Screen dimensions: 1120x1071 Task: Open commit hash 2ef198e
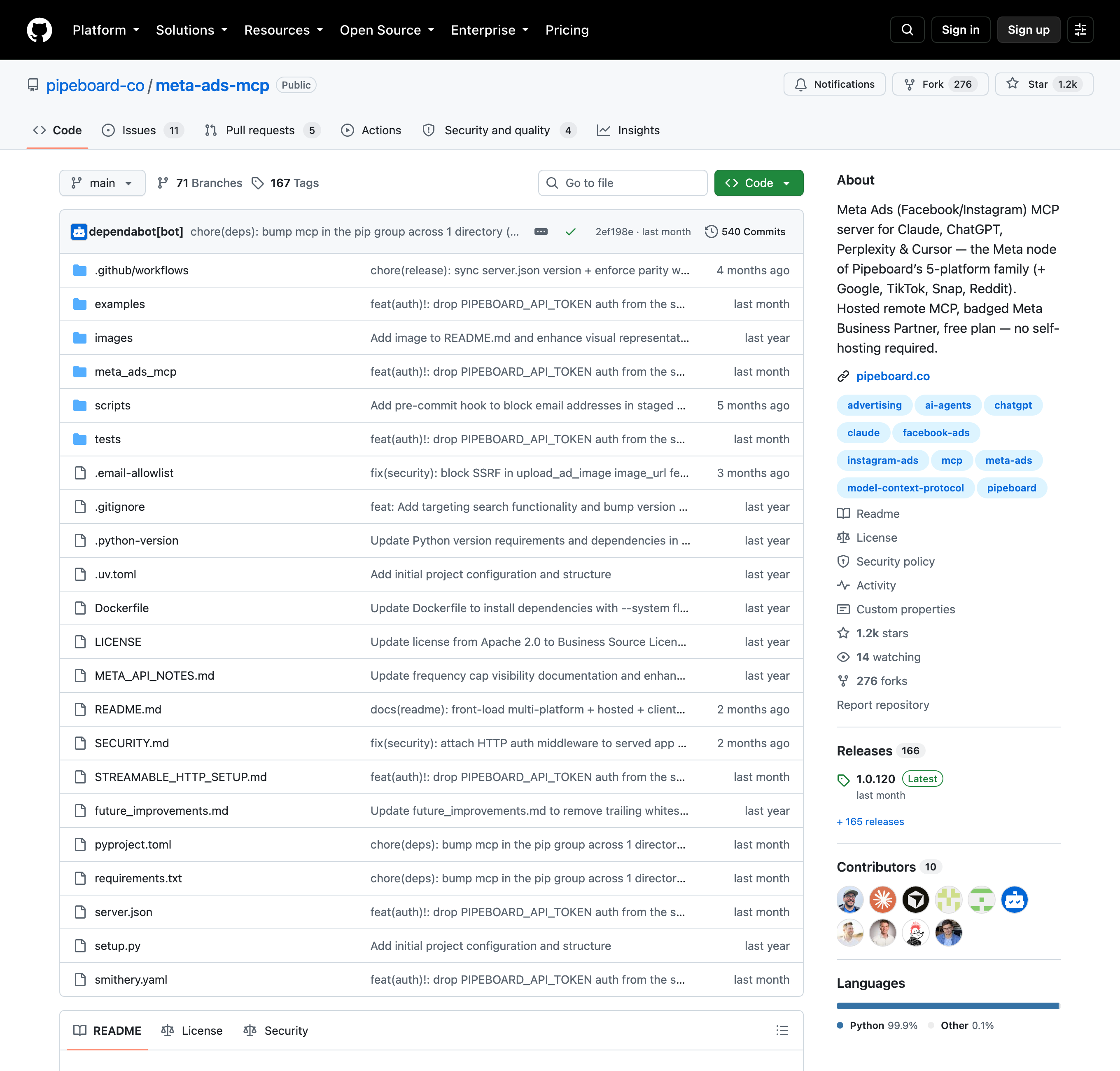[614, 232]
